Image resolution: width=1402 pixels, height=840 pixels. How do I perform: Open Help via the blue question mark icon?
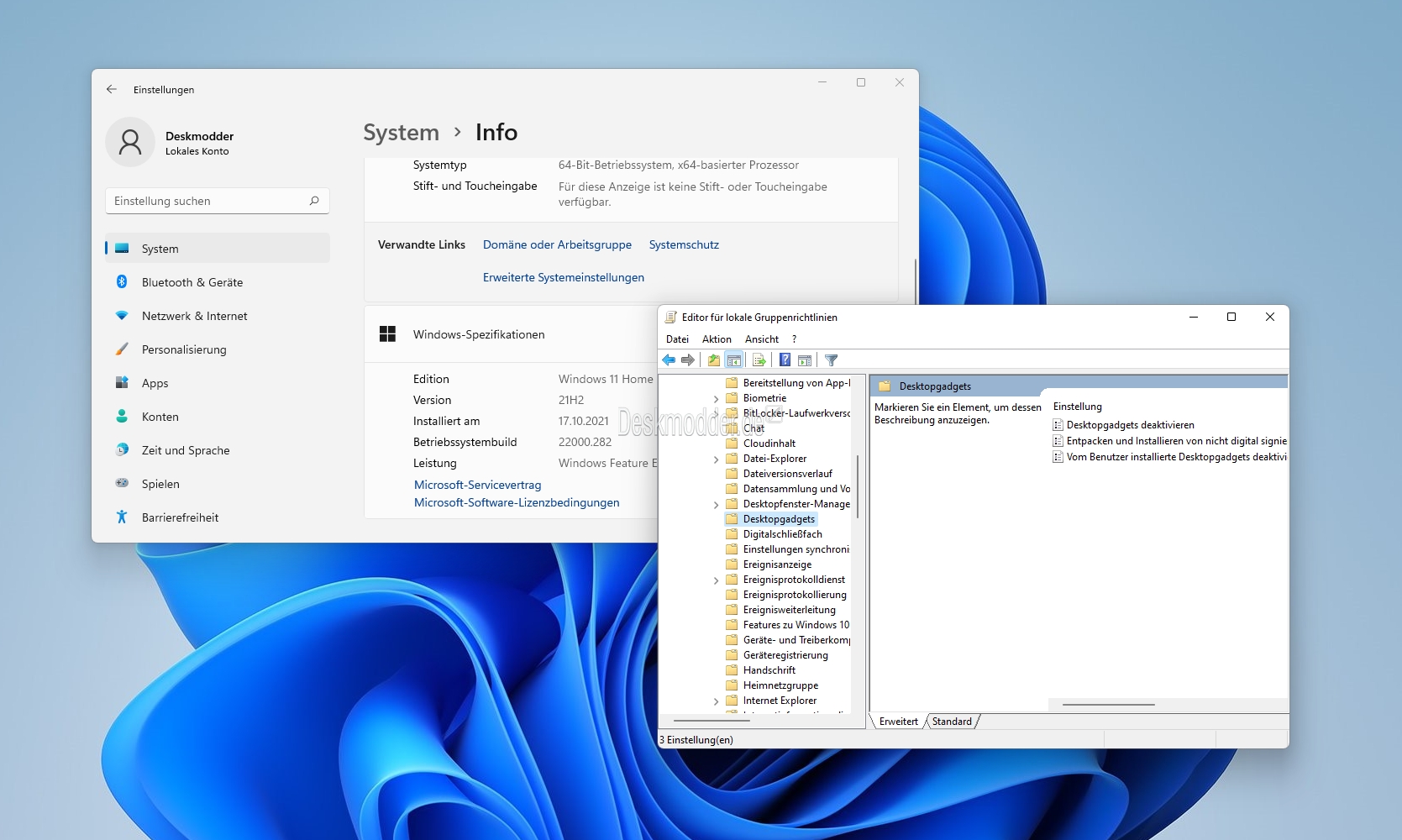(785, 360)
